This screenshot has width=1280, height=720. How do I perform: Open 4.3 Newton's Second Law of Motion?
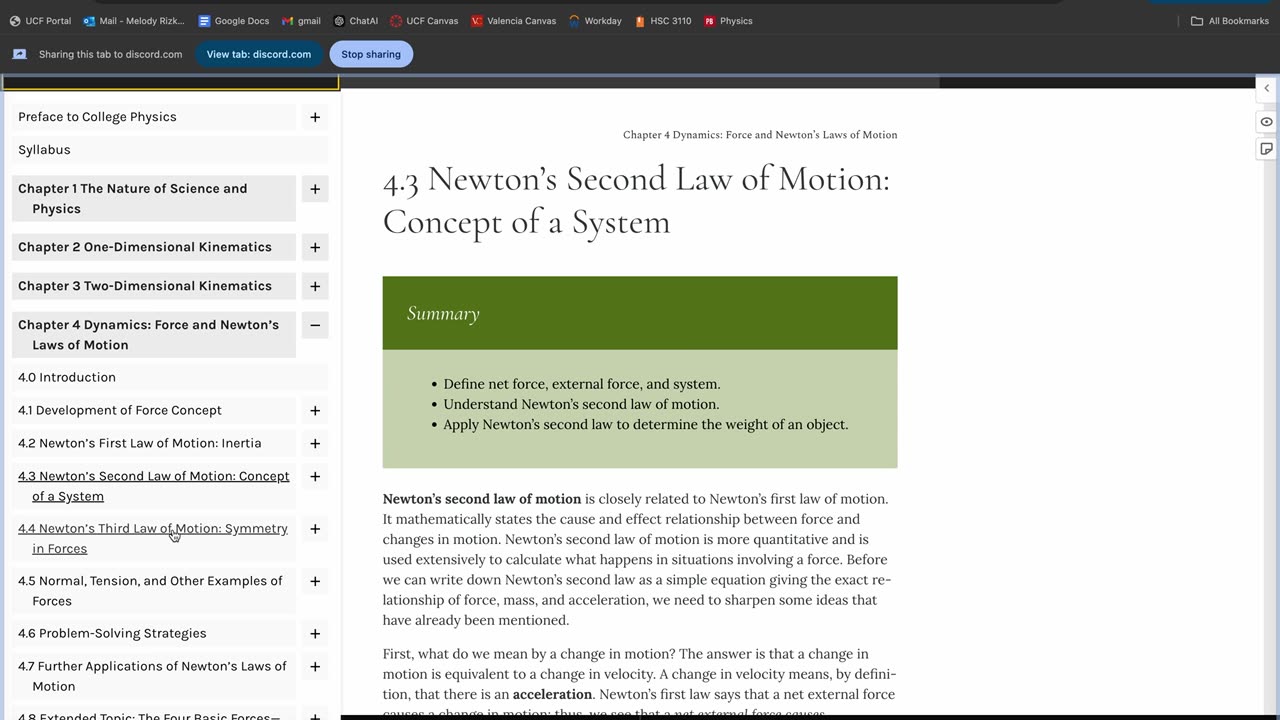(x=154, y=486)
